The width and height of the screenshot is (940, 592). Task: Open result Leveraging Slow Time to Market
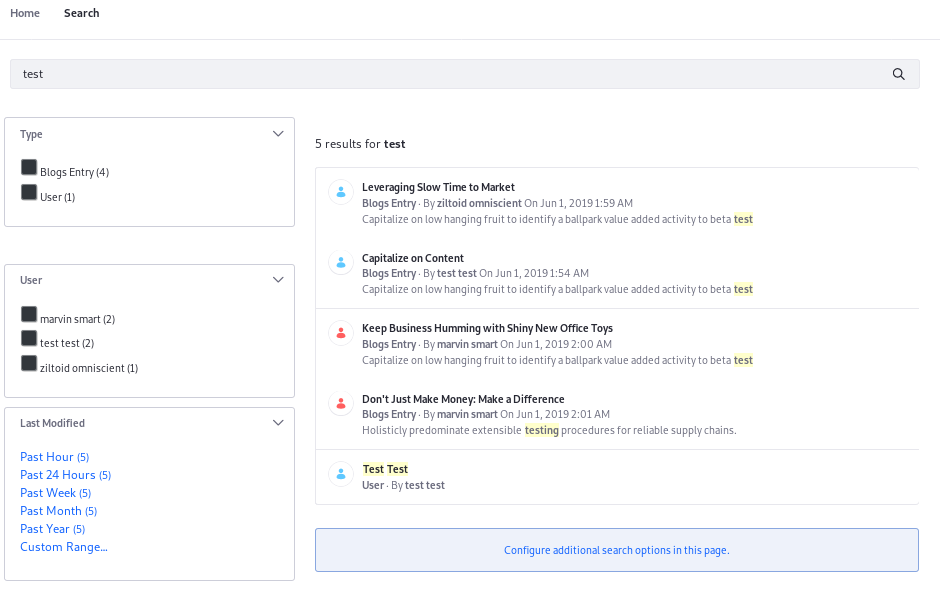click(438, 187)
